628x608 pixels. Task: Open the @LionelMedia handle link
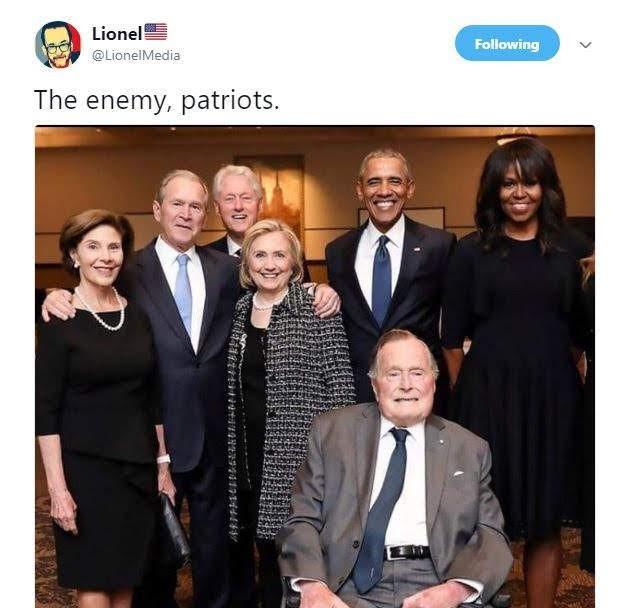[x=136, y=55]
